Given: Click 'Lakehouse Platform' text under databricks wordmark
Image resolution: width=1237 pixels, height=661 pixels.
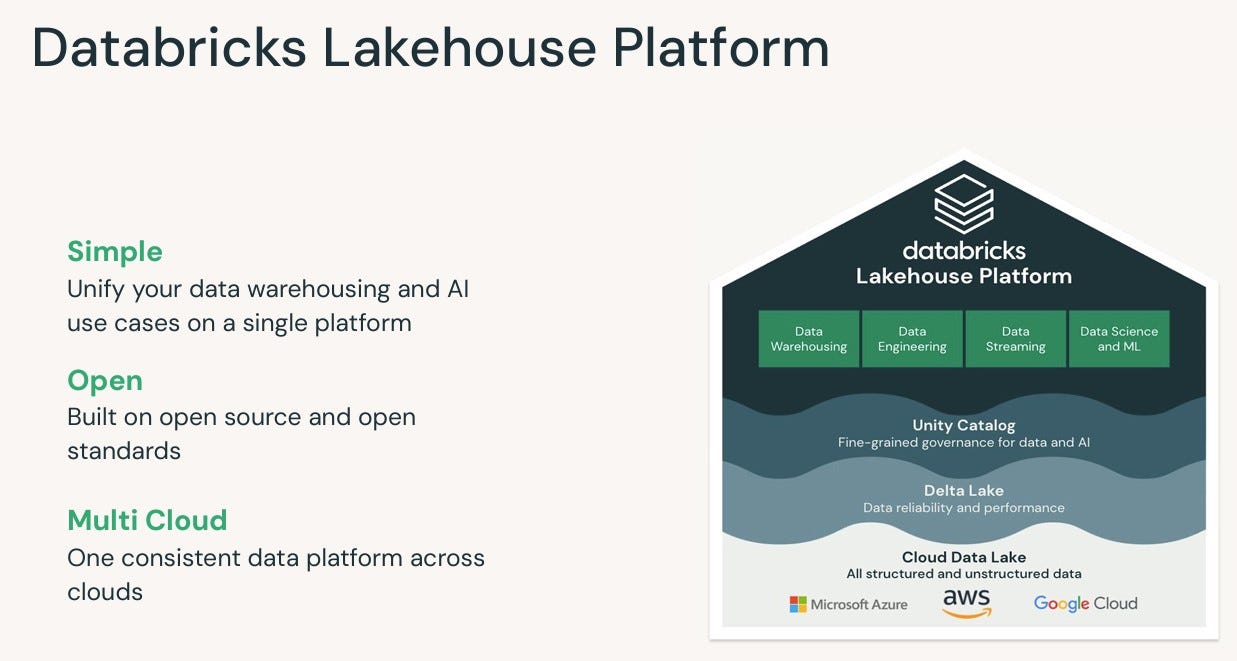Looking at the screenshot, I should point(964,276).
